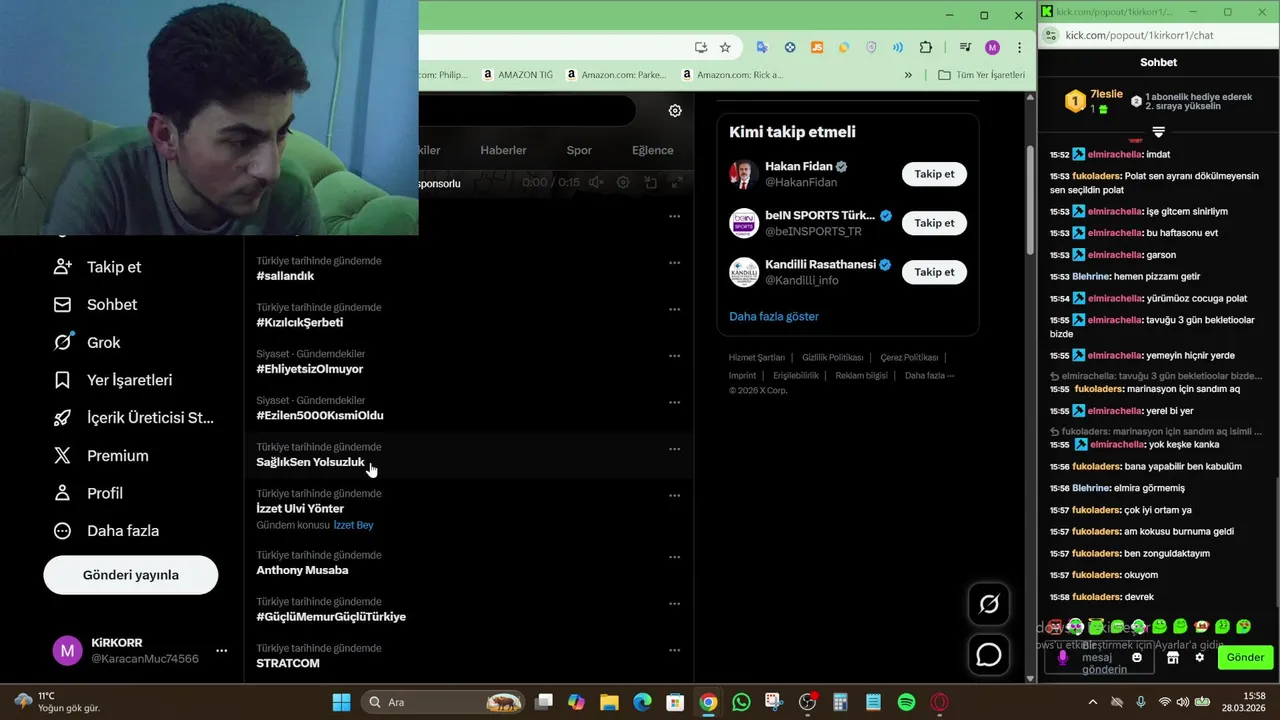The image size is (1280, 720).
Task: Send chat message with Gönder button
Action: coord(1245,657)
